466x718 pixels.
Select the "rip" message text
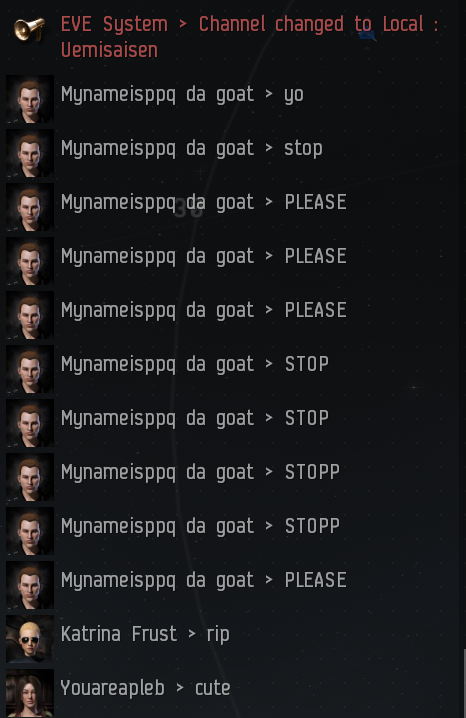(218, 634)
